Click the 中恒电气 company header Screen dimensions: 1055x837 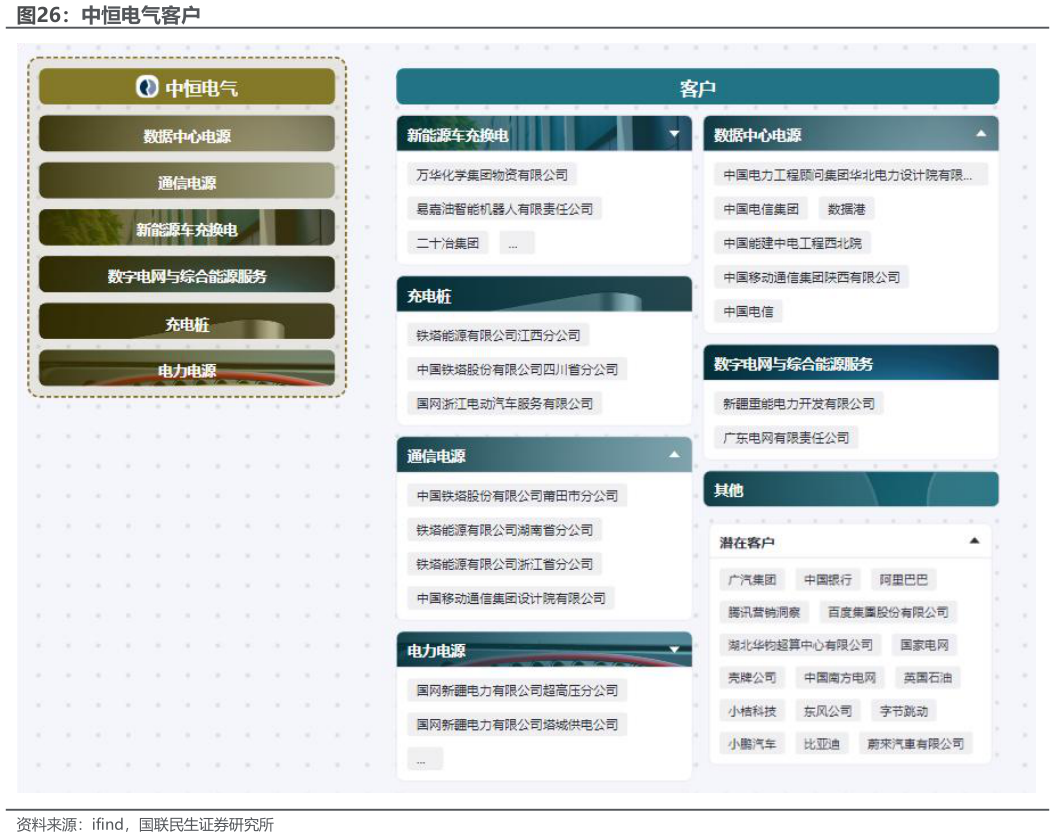click(x=187, y=87)
